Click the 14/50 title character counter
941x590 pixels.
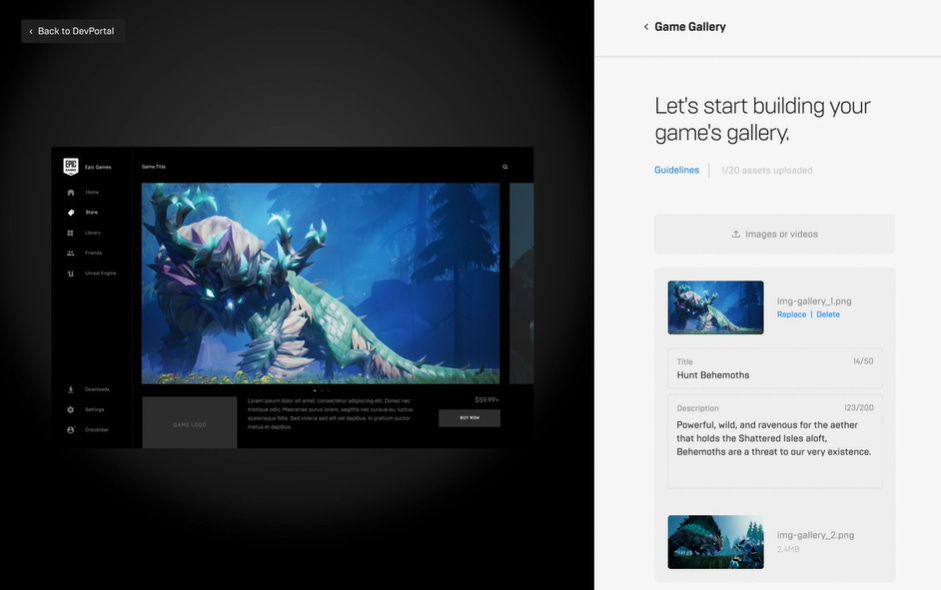pyautogui.click(x=863, y=361)
